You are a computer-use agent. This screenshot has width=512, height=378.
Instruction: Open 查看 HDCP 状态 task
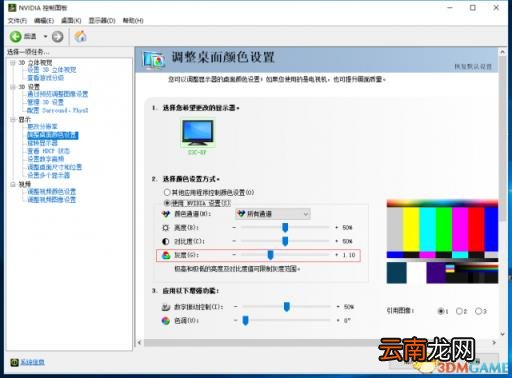(x=49, y=151)
